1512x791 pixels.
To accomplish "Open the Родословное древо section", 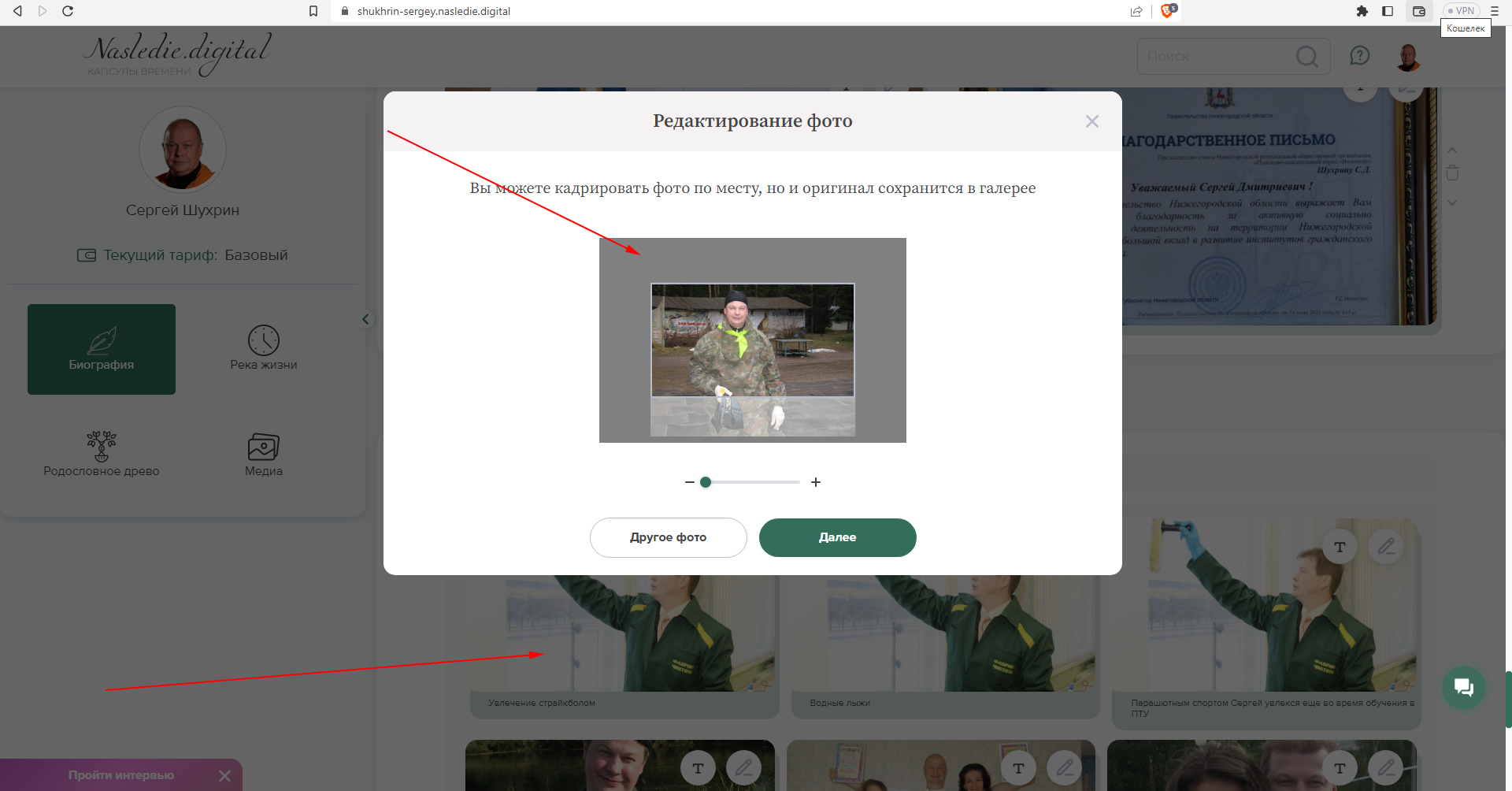I will point(102,454).
